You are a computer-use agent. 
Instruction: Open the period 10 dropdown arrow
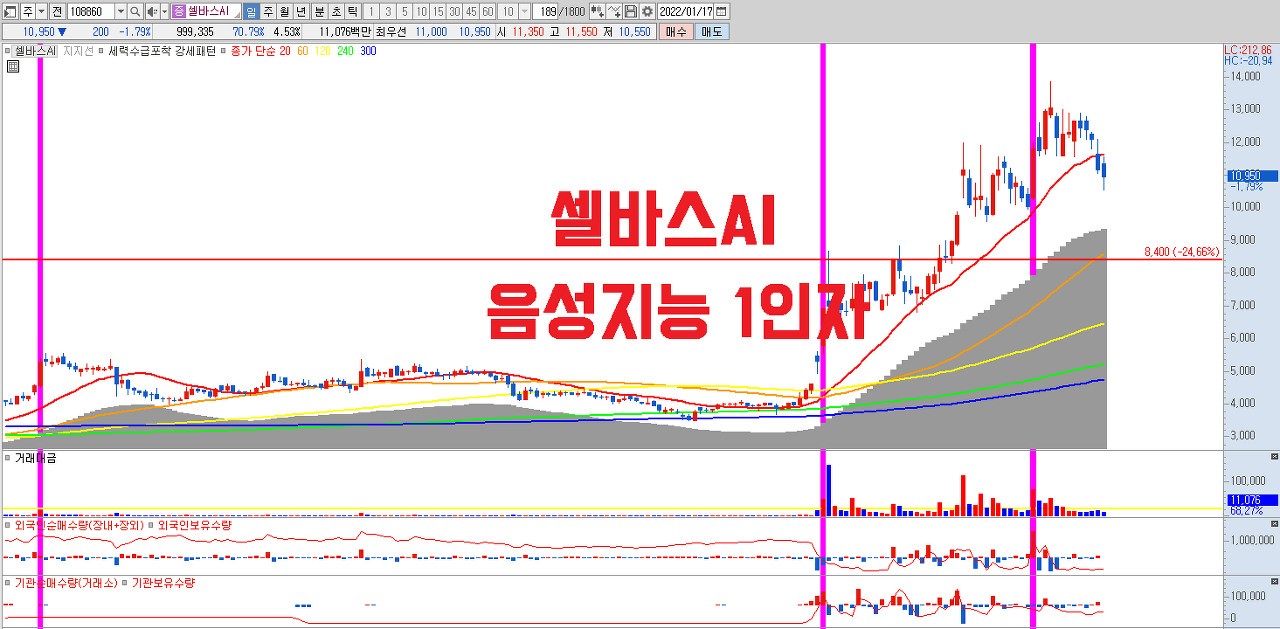[x=525, y=12]
